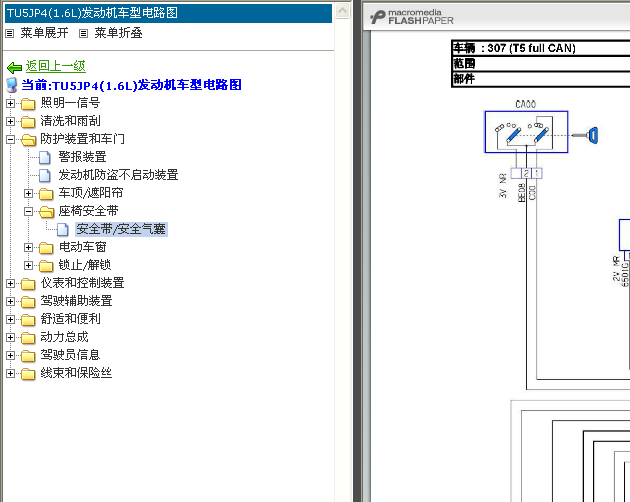This screenshot has width=630, height=502.
Task: Click the folder icon for 锁止/解锁
Action: [46, 266]
